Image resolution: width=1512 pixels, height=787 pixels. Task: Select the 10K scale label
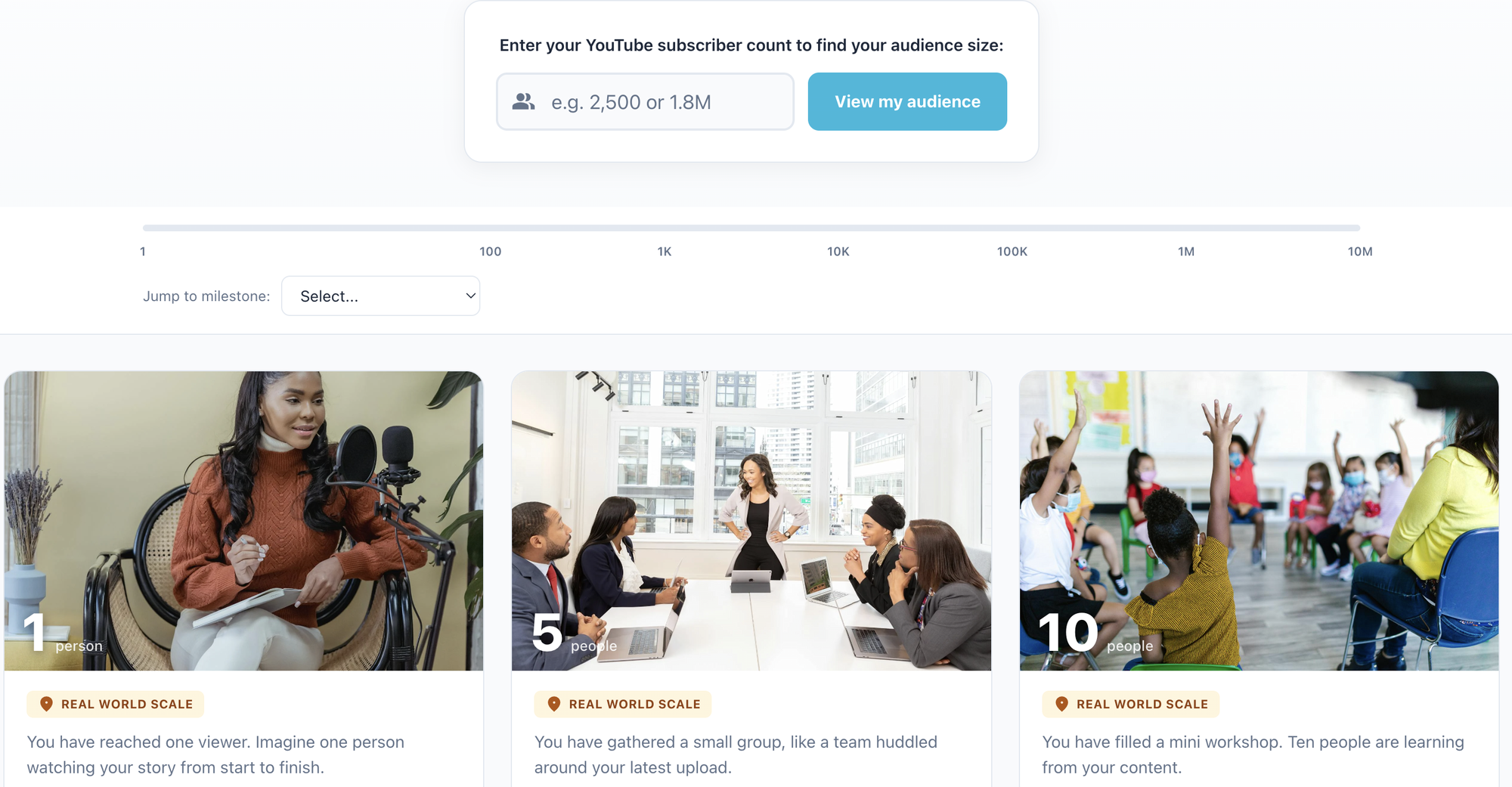[838, 252]
